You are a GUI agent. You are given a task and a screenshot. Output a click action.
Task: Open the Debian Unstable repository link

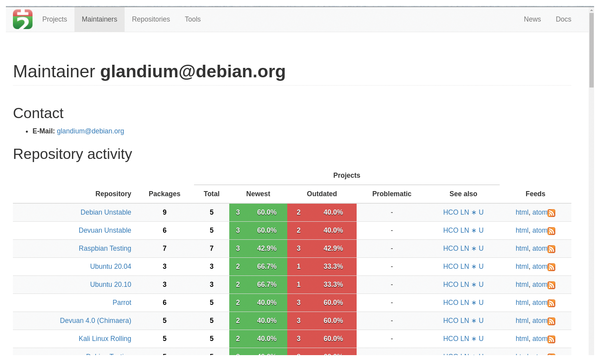(x=106, y=212)
